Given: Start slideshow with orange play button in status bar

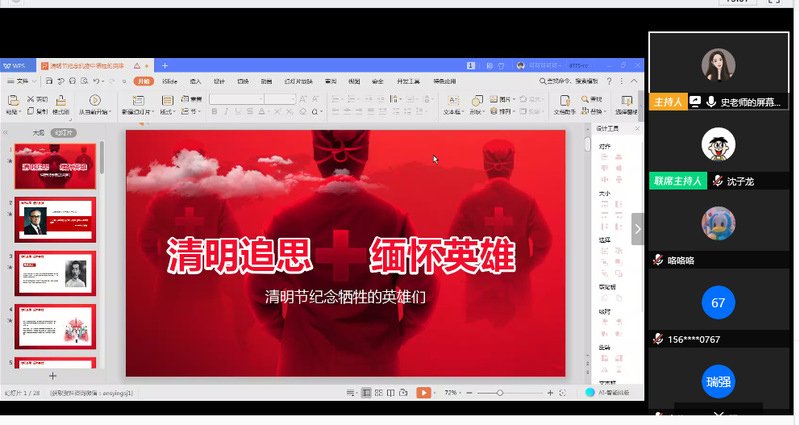Looking at the screenshot, I should [x=424, y=393].
